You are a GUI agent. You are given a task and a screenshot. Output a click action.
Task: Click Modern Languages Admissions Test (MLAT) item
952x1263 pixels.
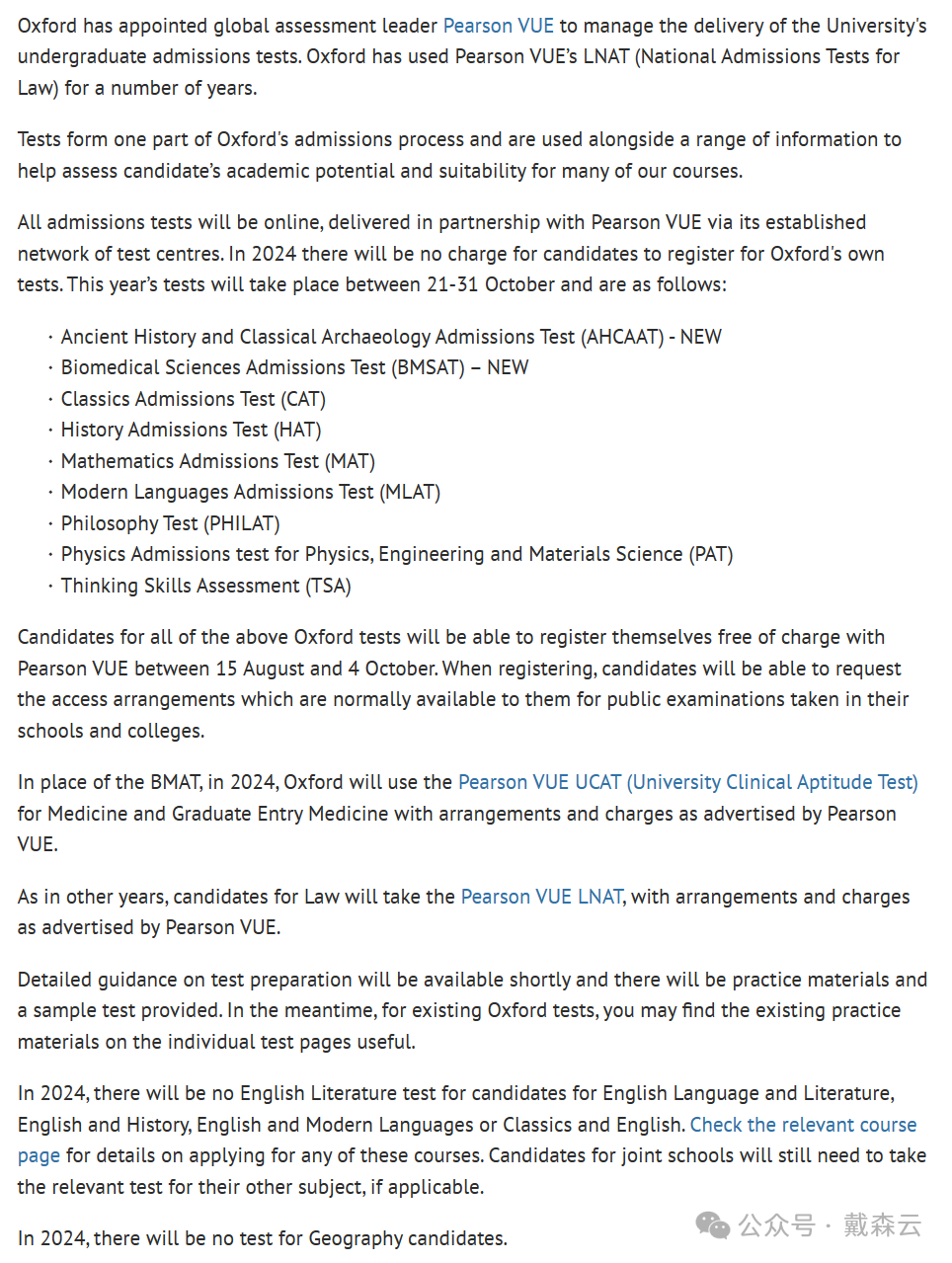pos(251,492)
